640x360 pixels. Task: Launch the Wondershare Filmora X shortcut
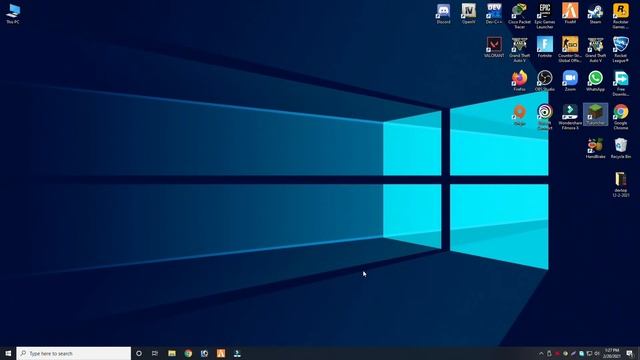point(570,117)
